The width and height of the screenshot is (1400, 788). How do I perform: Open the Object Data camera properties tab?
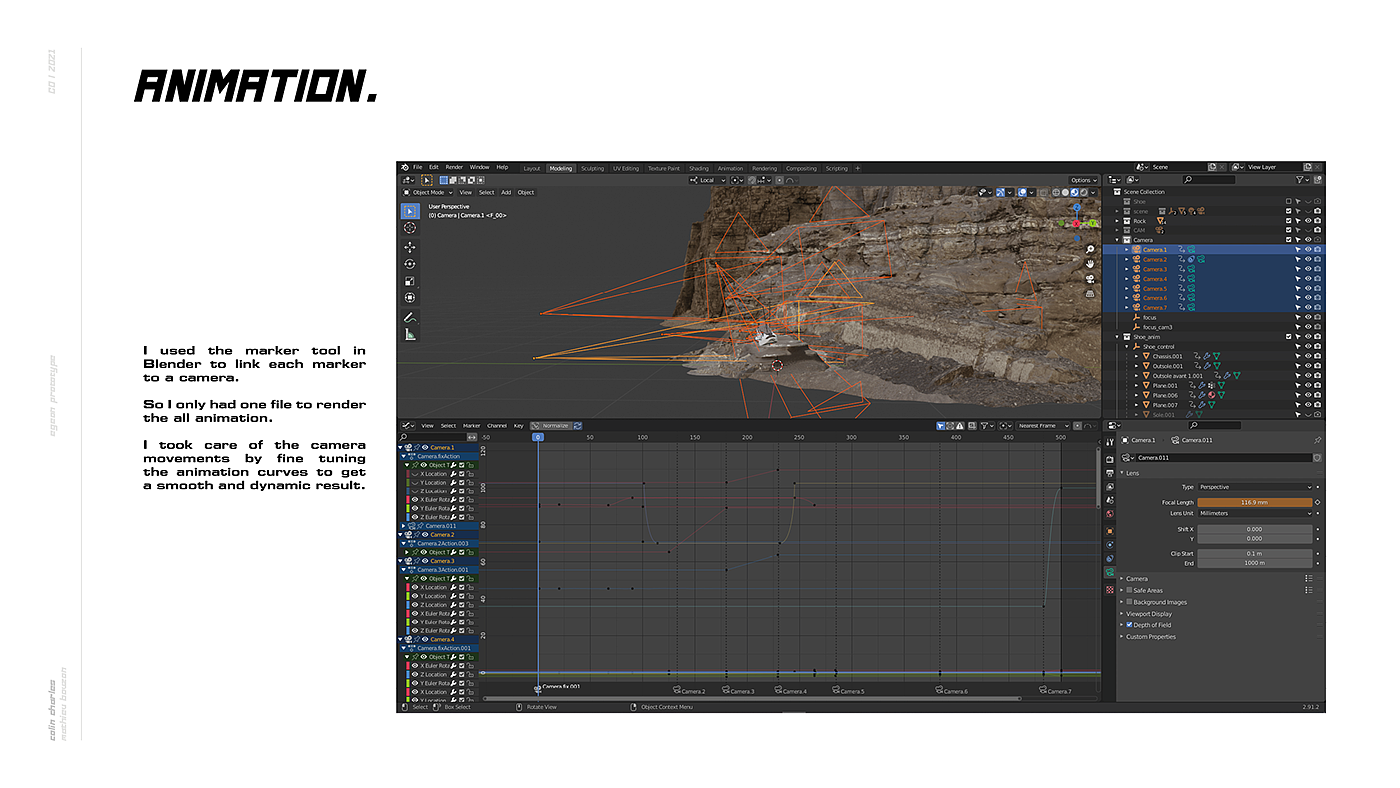(x=1109, y=572)
